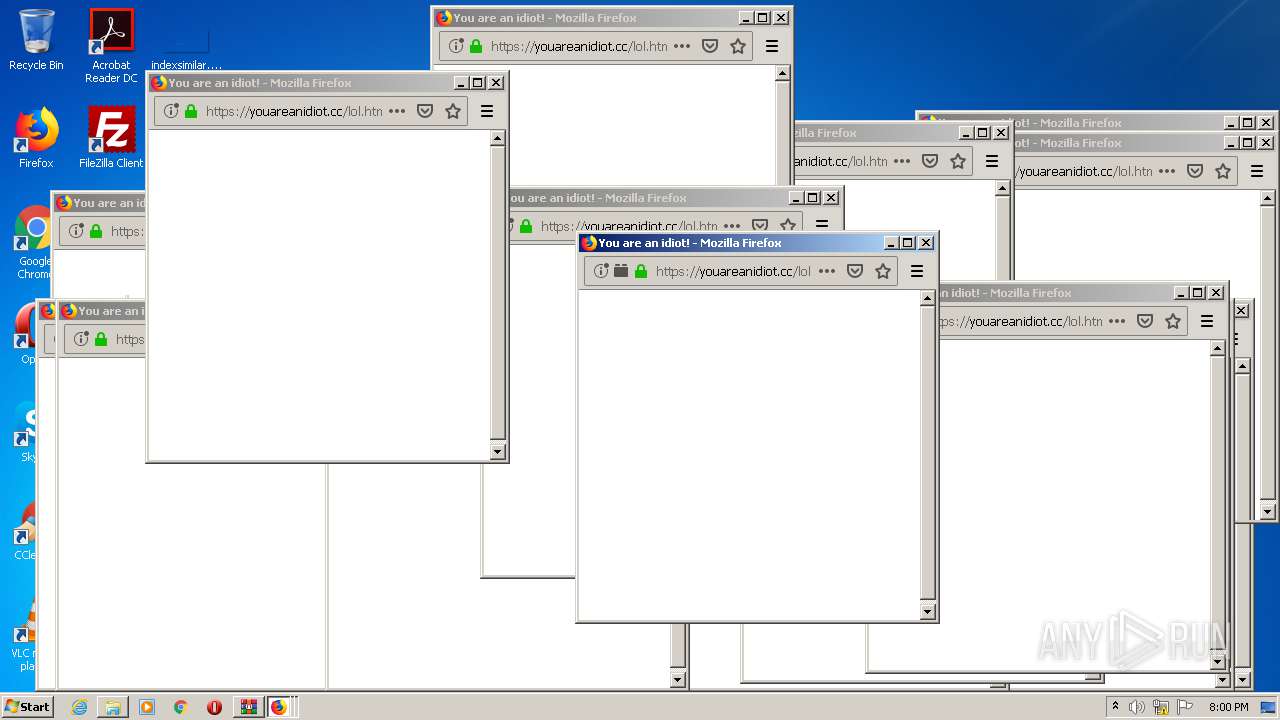Click the Opera icon in the taskbar
This screenshot has height=720, width=1280.
(x=214, y=707)
